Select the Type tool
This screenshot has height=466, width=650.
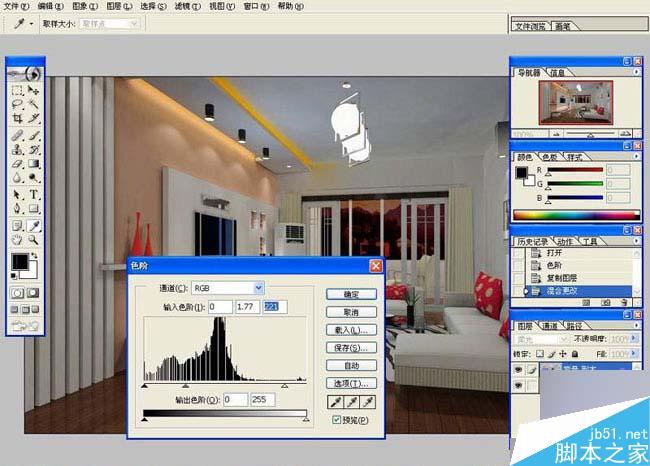(x=33, y=194)
